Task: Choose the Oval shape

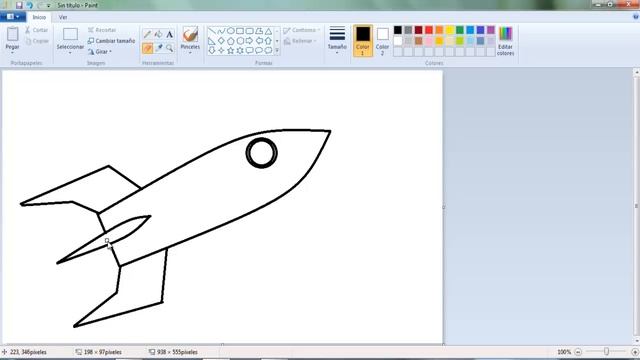Action: click(231, 31)
